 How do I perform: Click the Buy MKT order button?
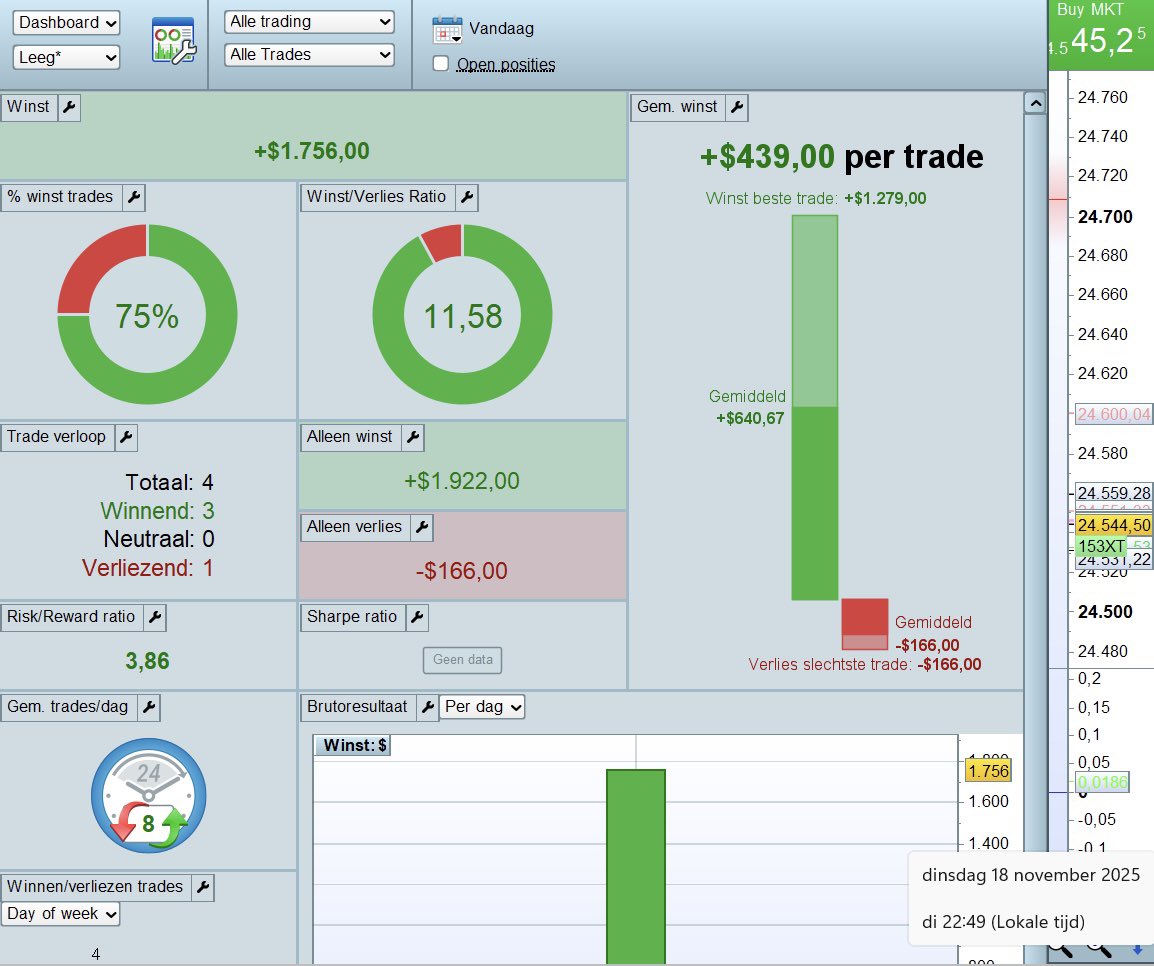pos(1101,35)
